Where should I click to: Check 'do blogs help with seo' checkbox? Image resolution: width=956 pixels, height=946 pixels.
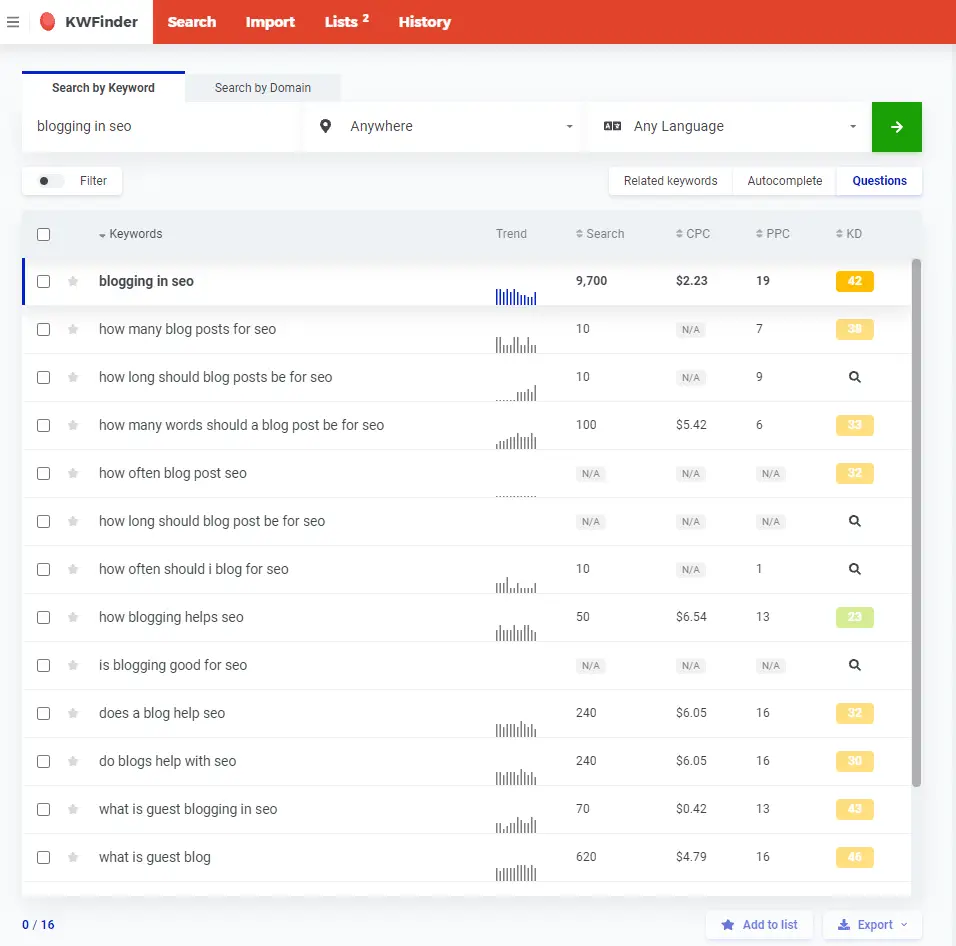[x=43, y=761]
